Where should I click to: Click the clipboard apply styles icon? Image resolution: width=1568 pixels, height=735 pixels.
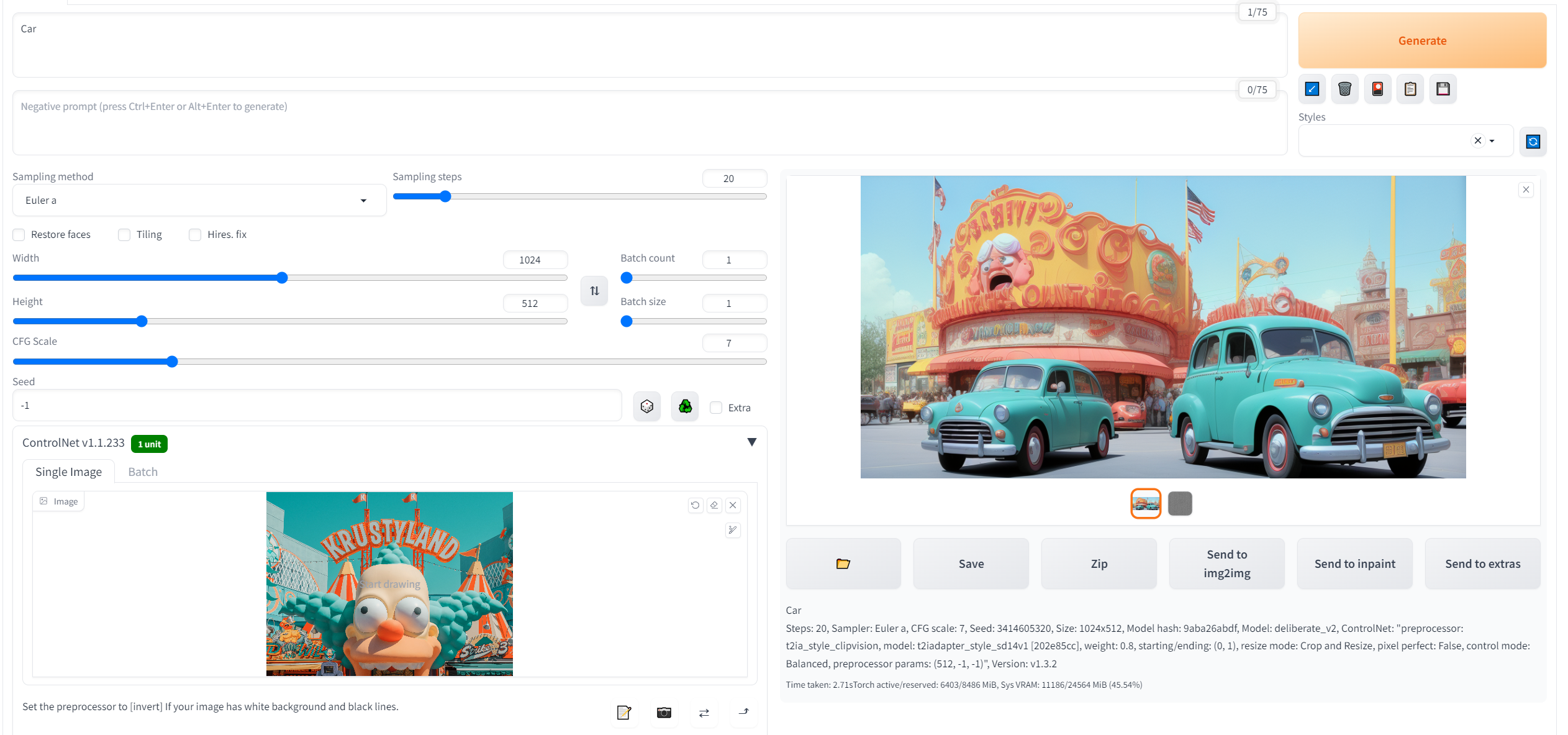[1410, 89]
